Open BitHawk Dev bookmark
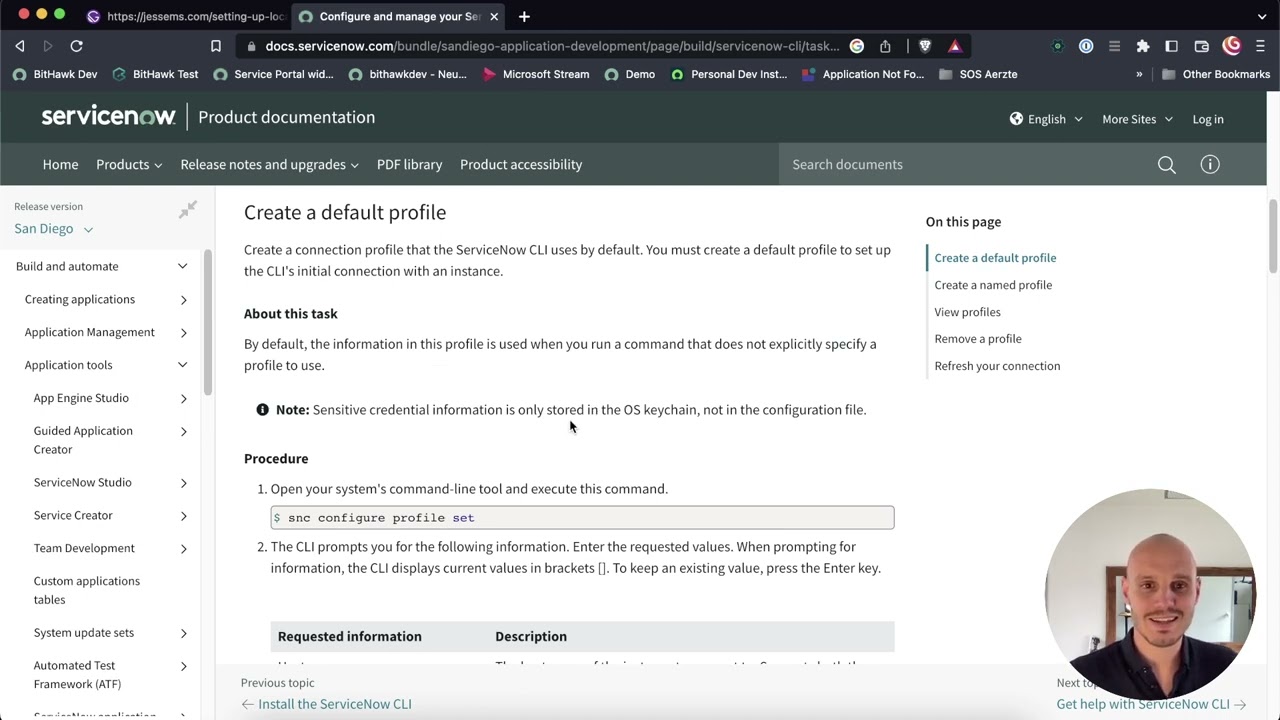The image size is (1280, 720). click(55, 74)
